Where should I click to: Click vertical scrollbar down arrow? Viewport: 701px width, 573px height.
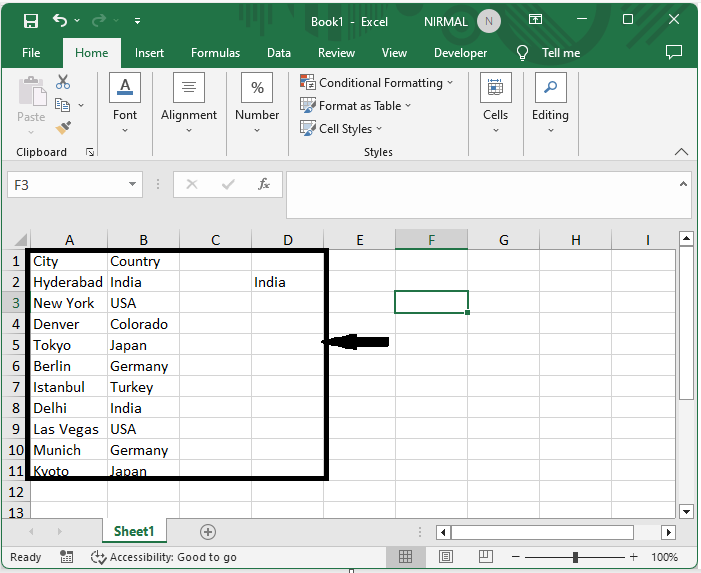[686, 511]
